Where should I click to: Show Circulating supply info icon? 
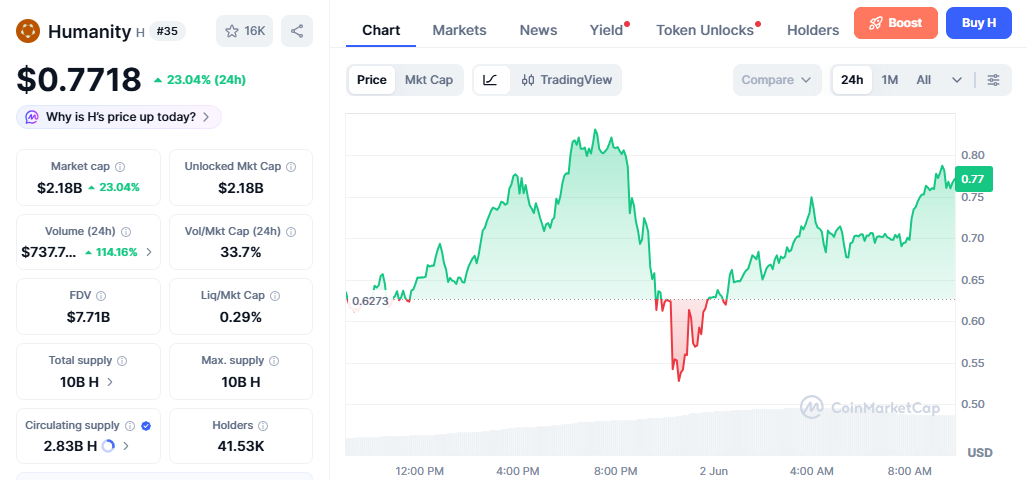coord(130,426)
